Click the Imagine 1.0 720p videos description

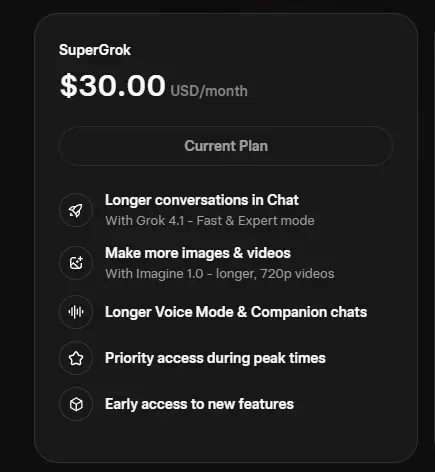tap(220, 274)
